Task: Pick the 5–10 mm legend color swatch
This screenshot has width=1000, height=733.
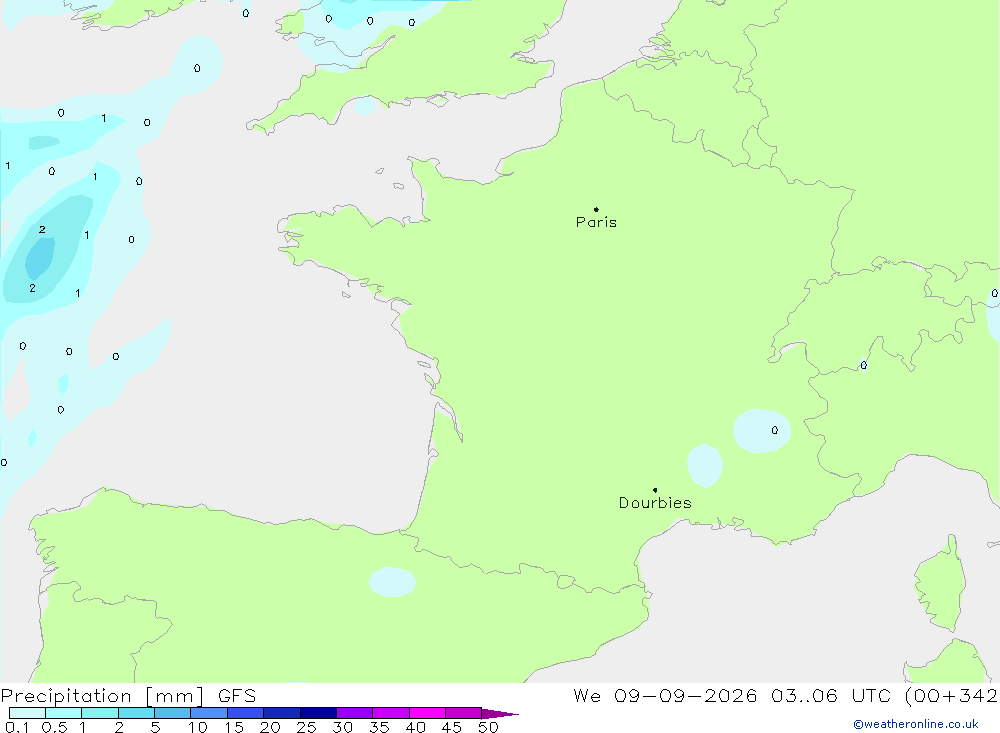Action: pyautogui.click(x=173, y=713)
